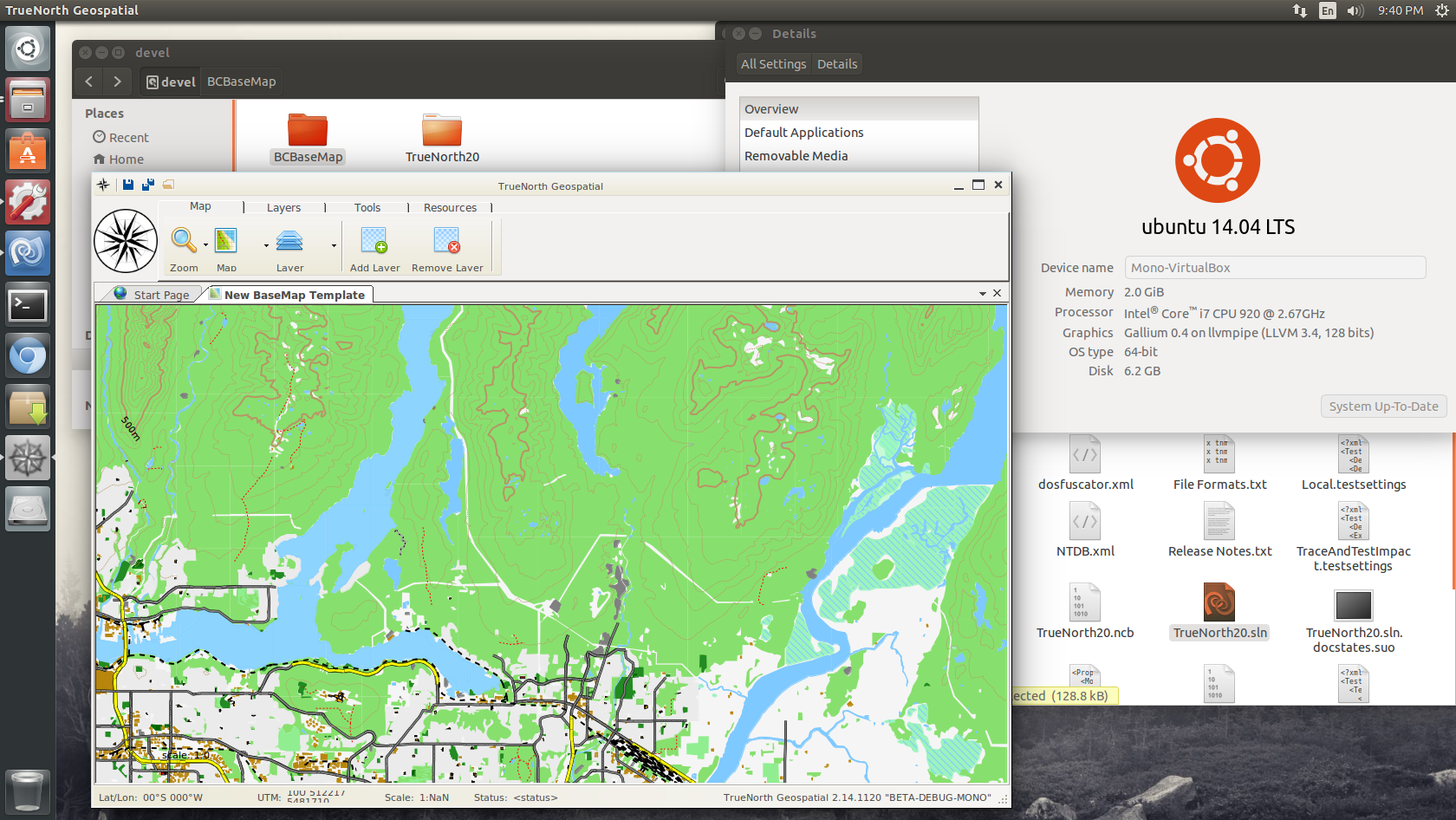Open Ubuntu Dash from launcher
This screenshot has width=1456, height=820.
tap(28, 48)
